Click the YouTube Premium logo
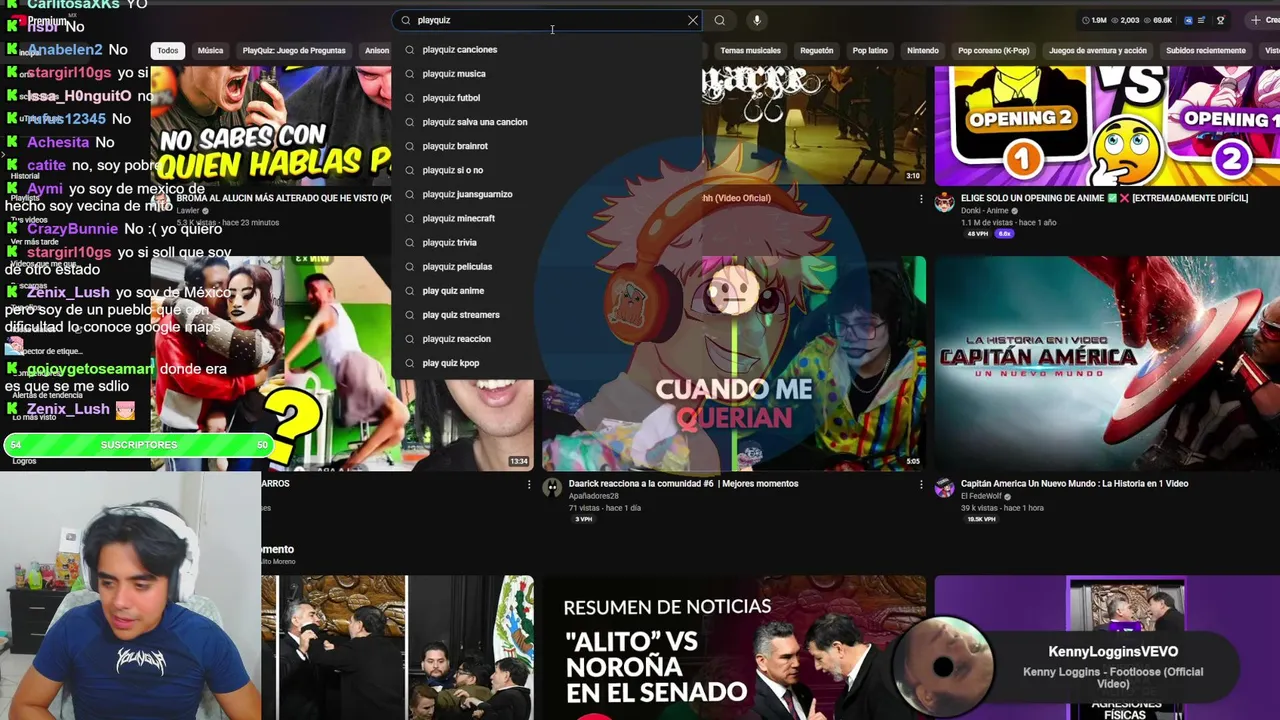Viewport: 1280px width, 720px height. tap(42, 20)
